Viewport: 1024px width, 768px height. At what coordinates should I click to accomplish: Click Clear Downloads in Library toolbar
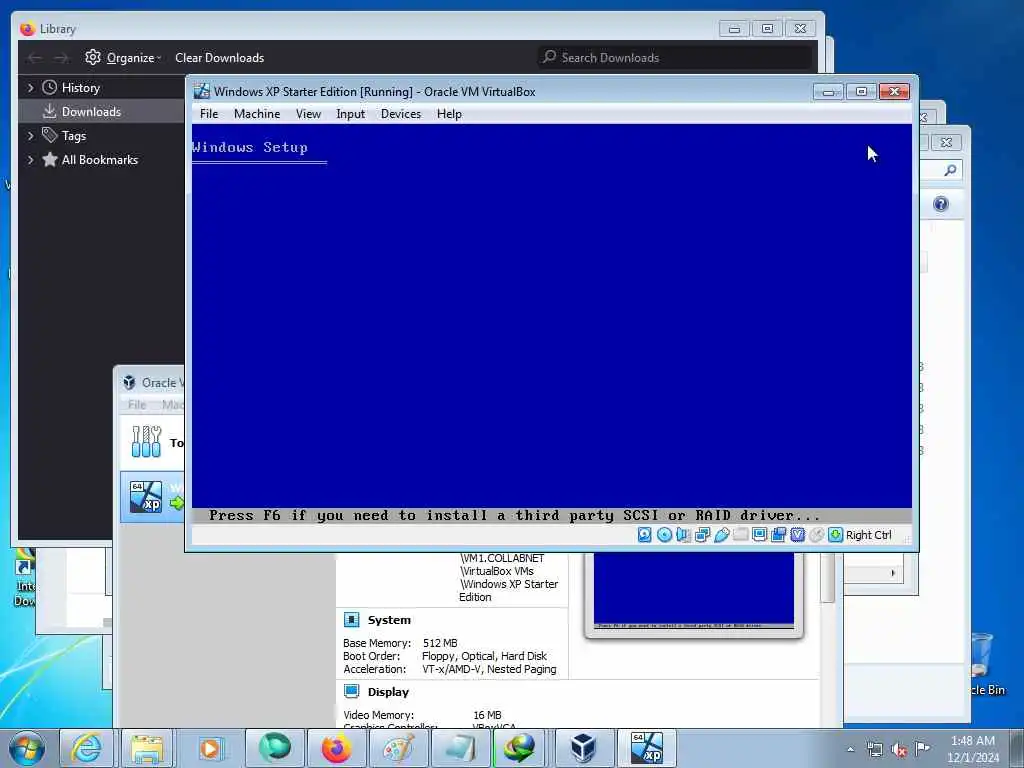(219, 57)
